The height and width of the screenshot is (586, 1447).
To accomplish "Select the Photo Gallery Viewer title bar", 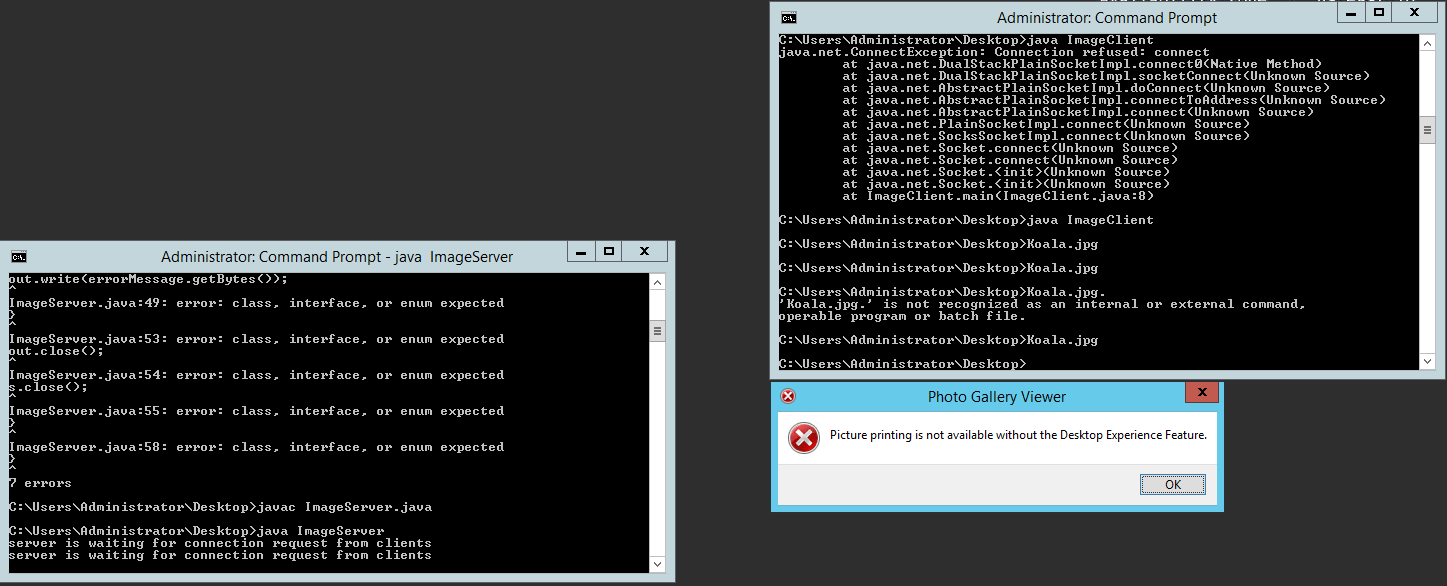I will click(996, 396).
